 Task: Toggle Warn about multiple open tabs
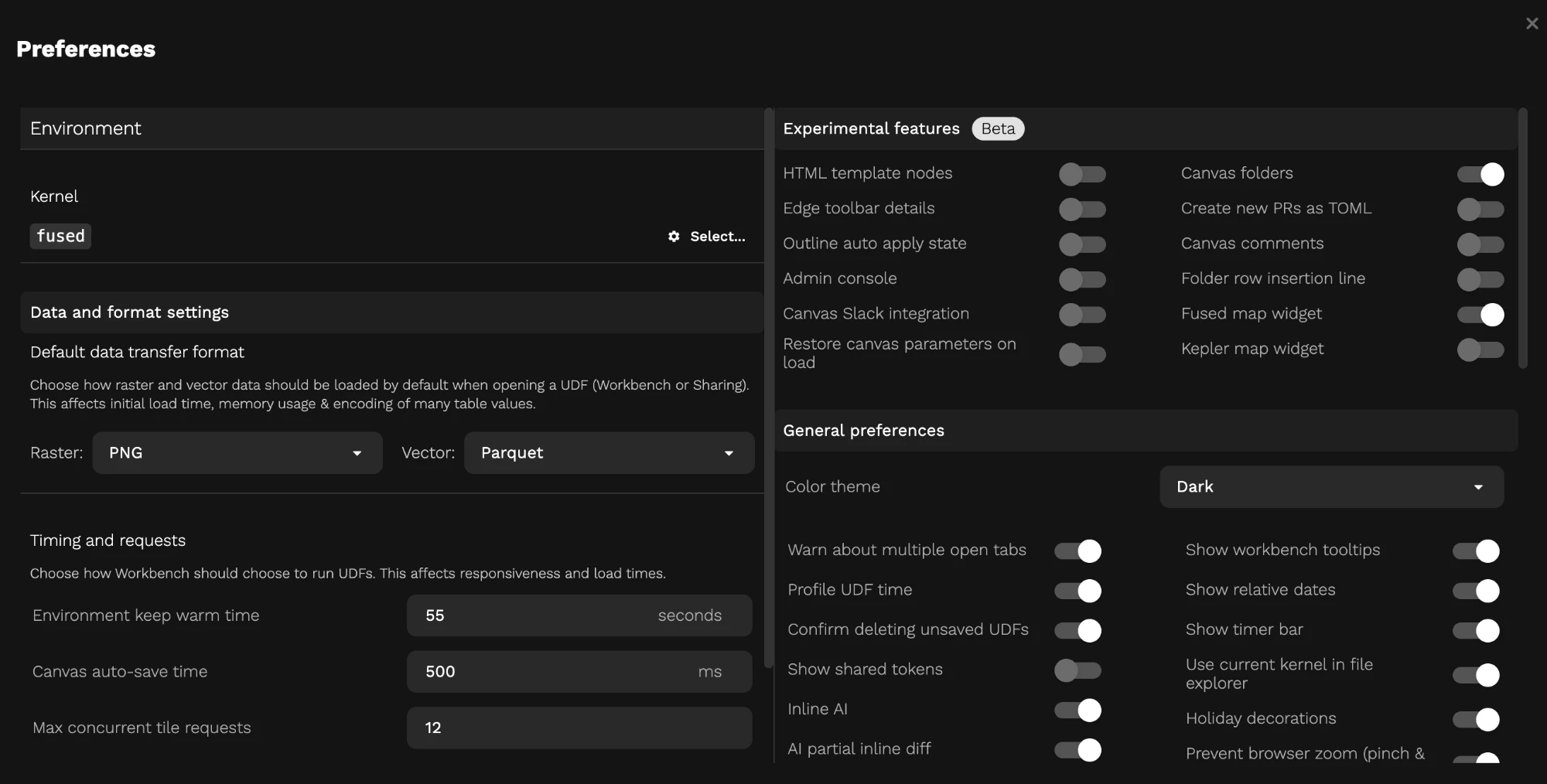[x=1077, y=551]
